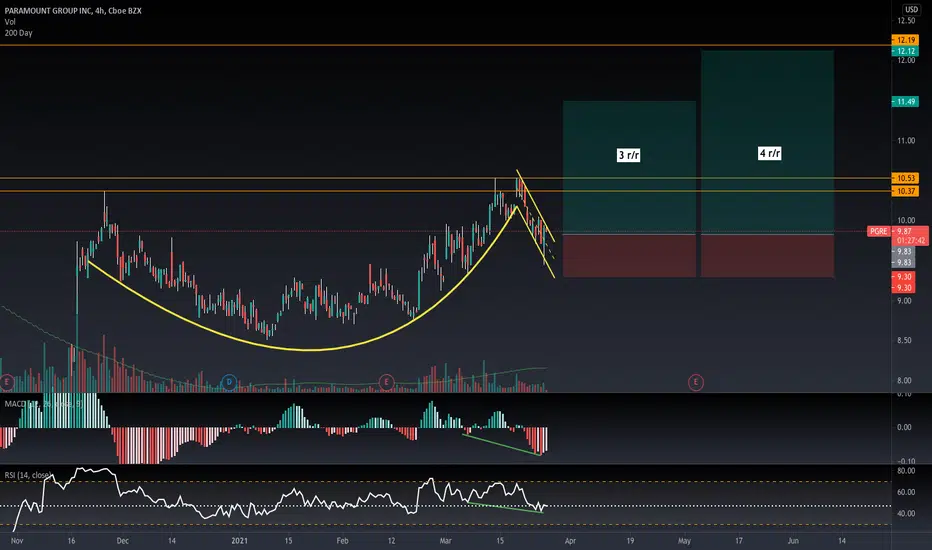Click the Feb date on time axis
The image size is (932, 550).
pyautogui.click(x=342, y=541)
